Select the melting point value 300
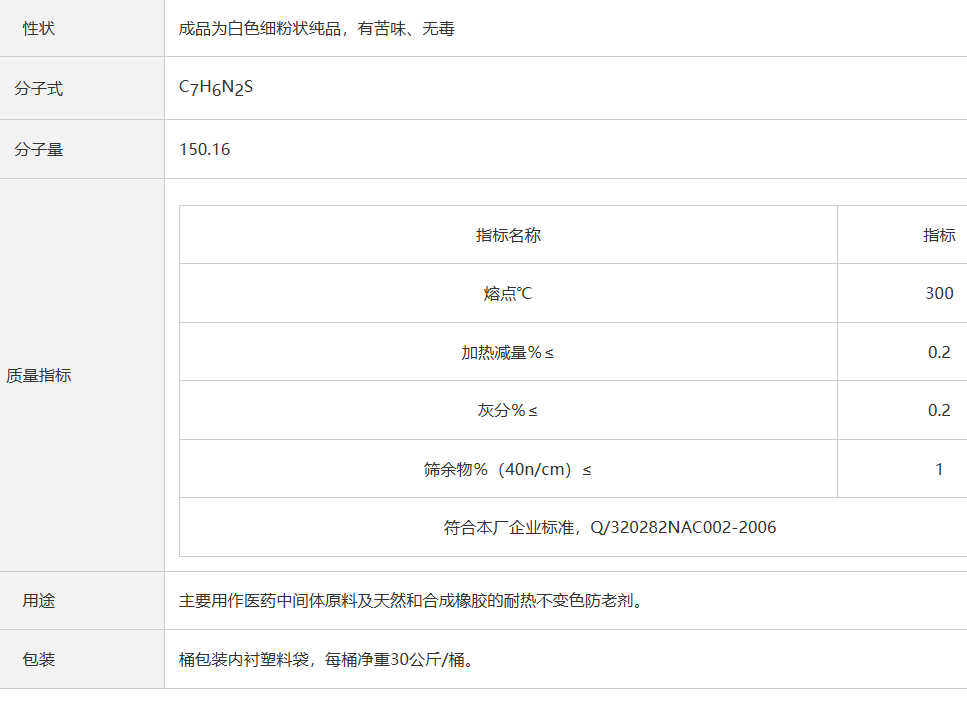 [938, 294]
